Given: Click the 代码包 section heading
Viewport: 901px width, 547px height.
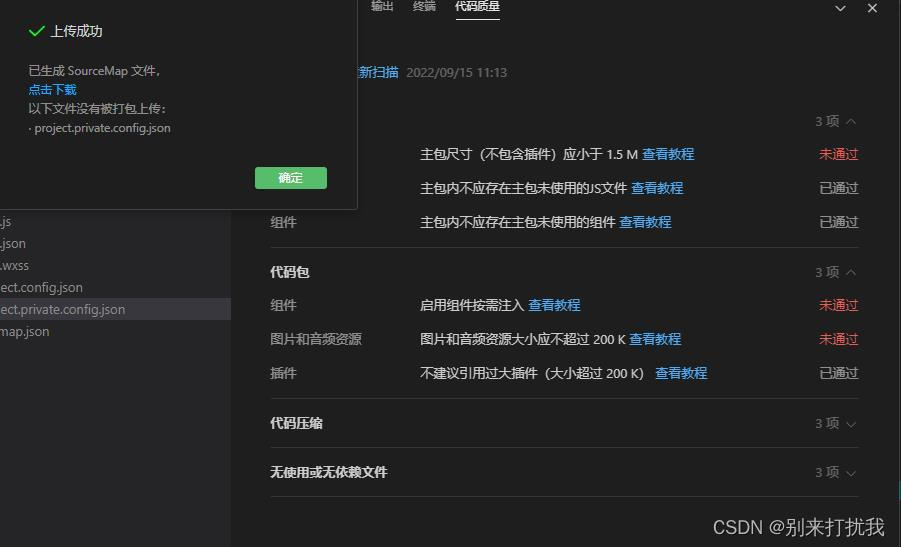Looking at the screenshot, I should (290, 272).
